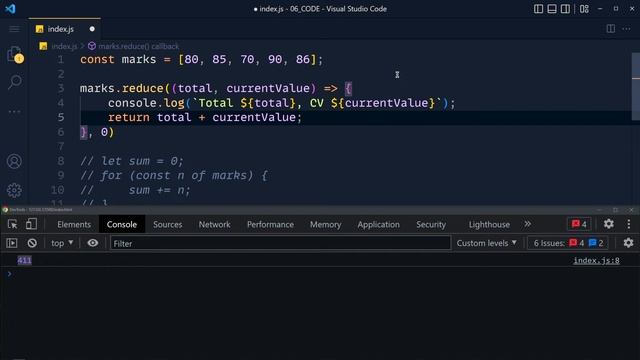Click the editor minimap scrollbar
The width and height of the screenshot is (640, 360).
tap(636, 86)
